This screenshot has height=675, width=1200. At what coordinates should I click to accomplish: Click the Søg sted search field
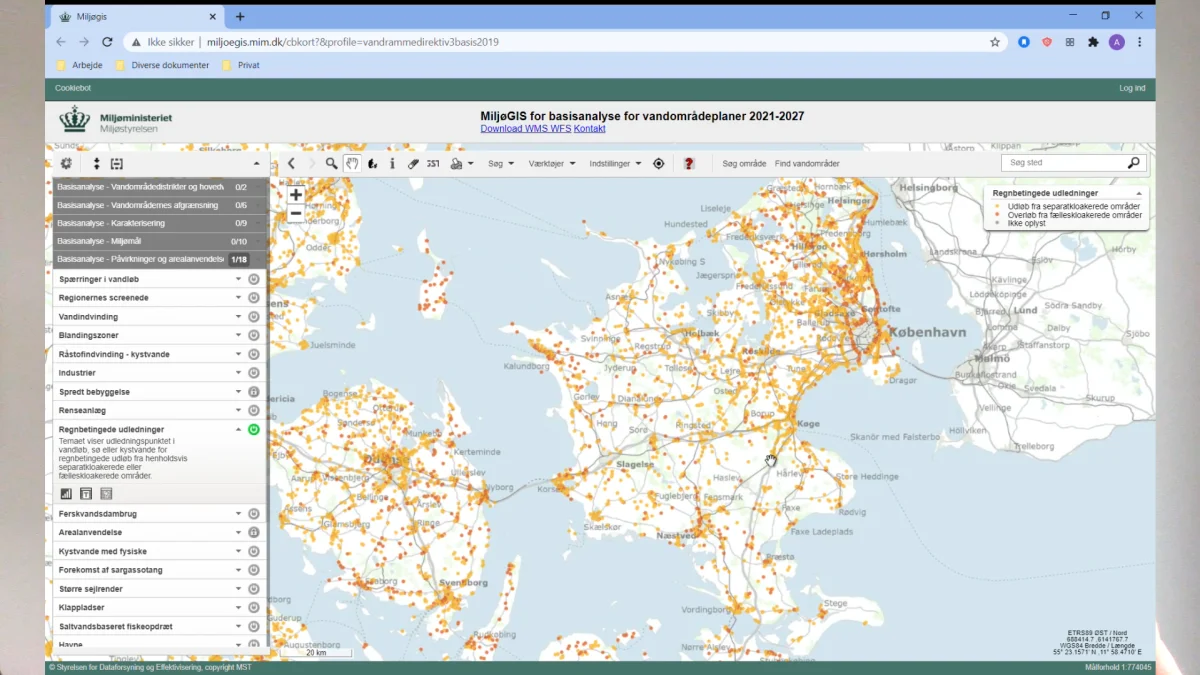[1064, 163]
